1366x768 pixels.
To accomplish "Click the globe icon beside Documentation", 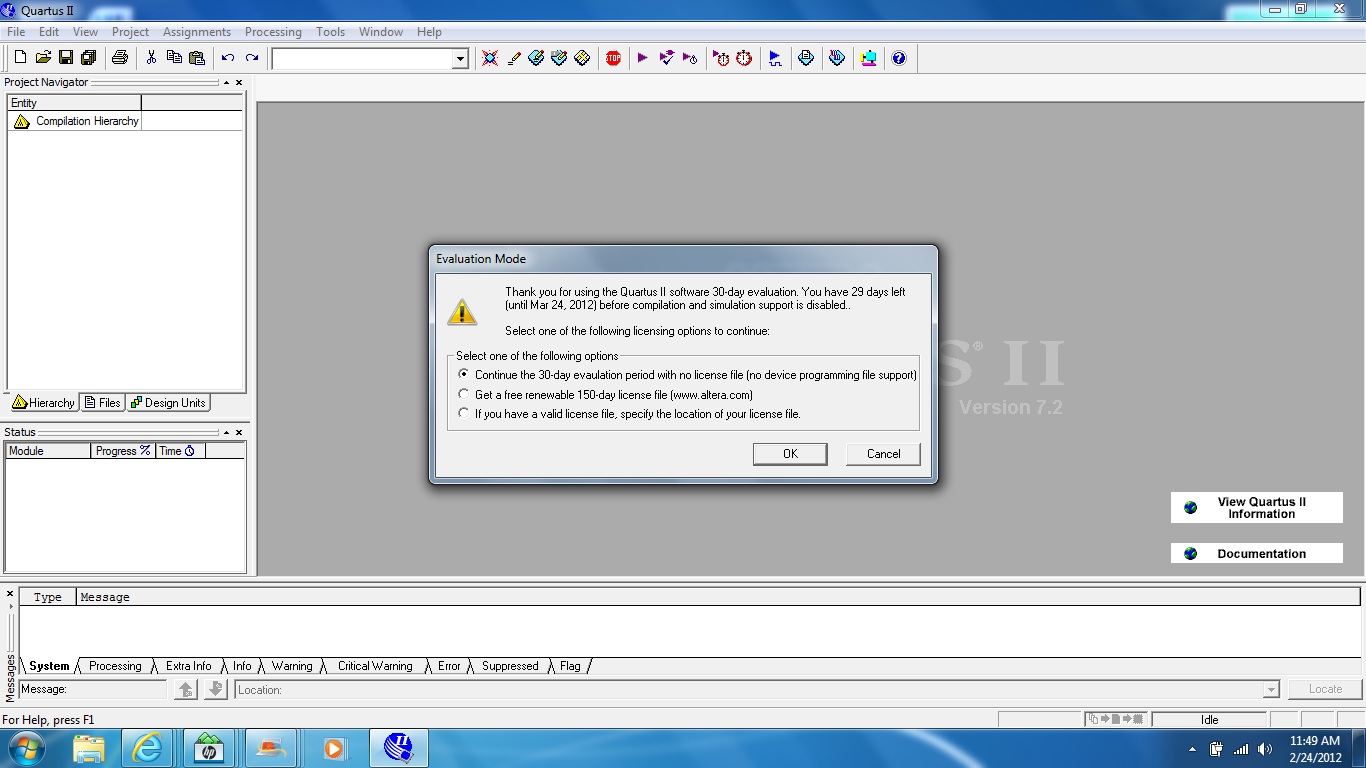I will 1190,554.
